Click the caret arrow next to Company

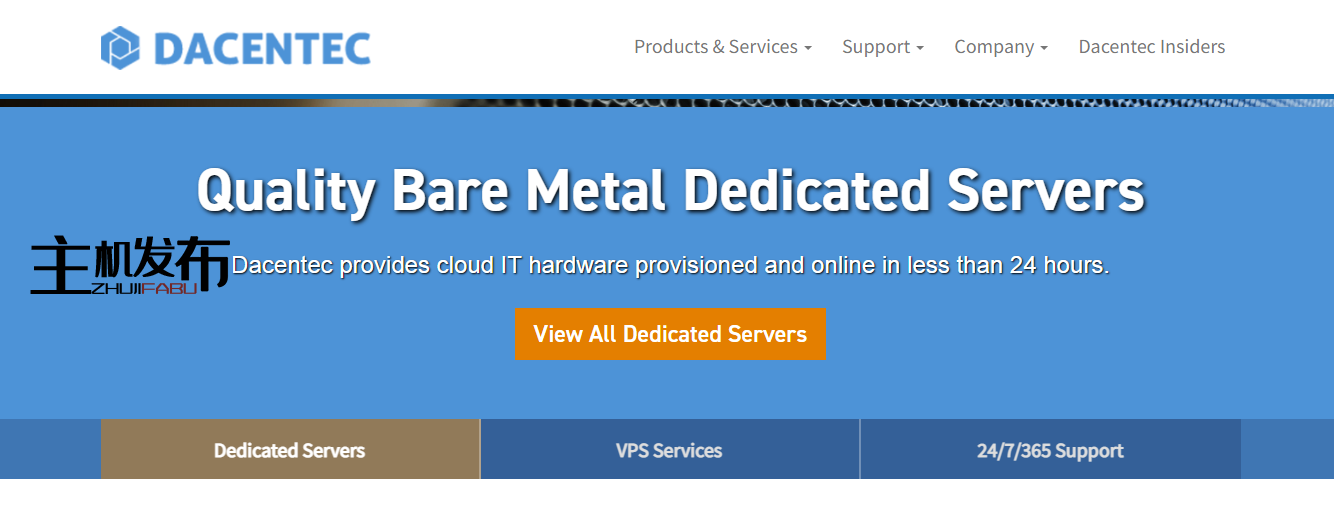point(1044,48)
